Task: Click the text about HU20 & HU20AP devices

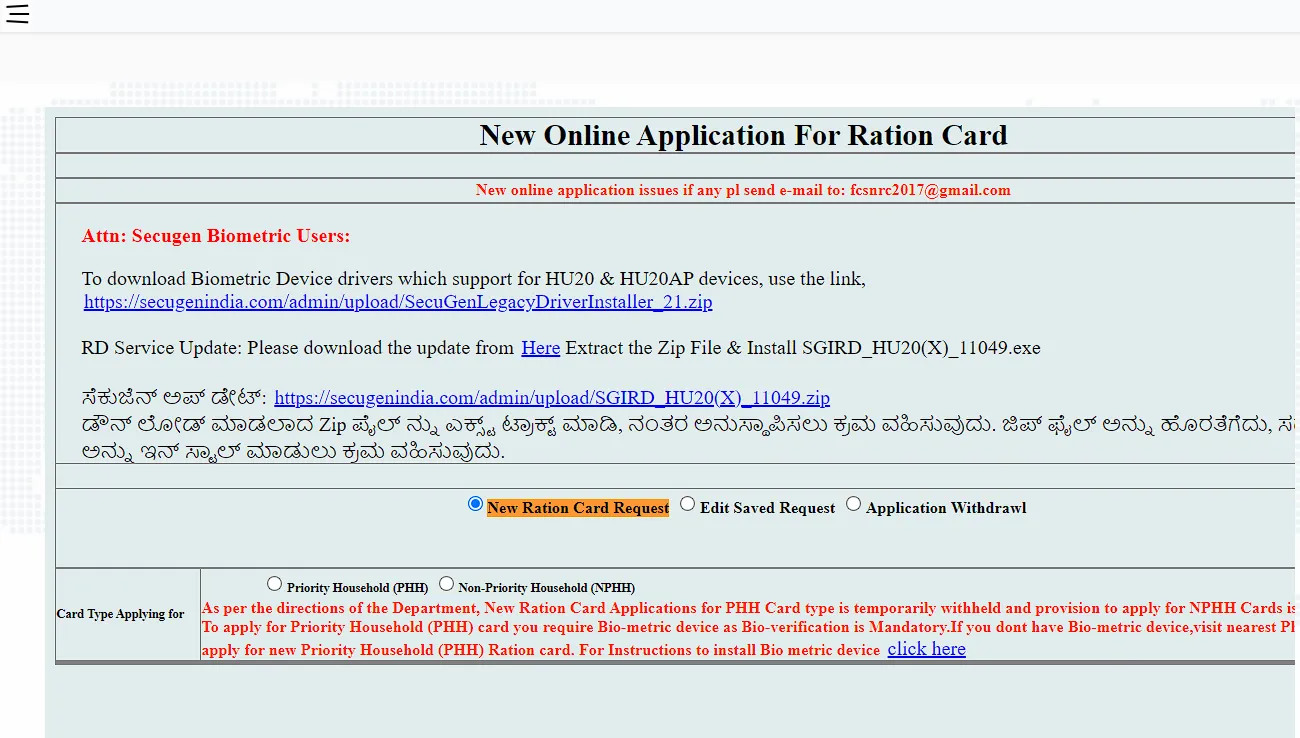Action: click(473, 279)
